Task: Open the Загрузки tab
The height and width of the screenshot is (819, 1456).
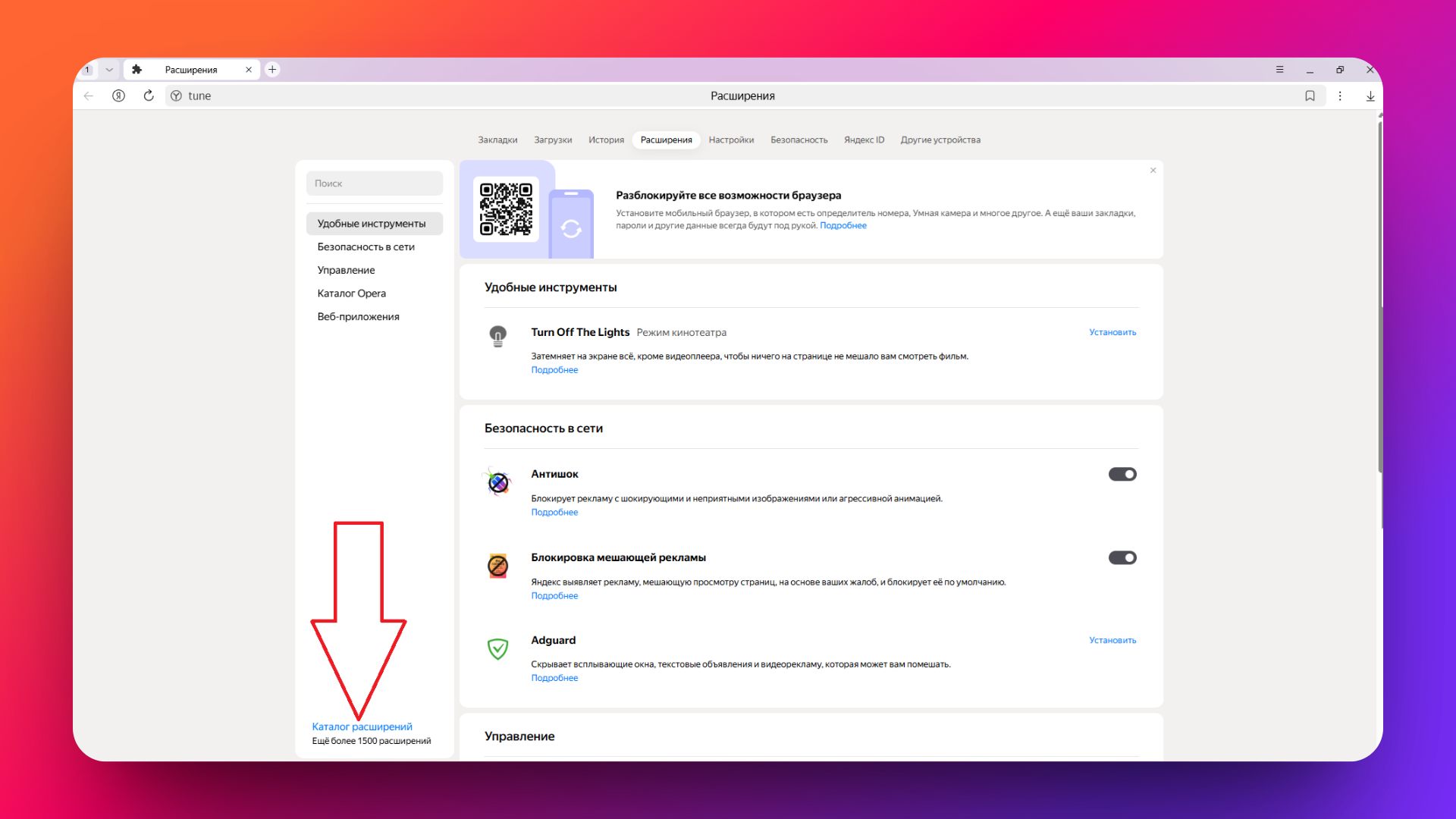Action: pyautogui.click(x=553, y=140)
